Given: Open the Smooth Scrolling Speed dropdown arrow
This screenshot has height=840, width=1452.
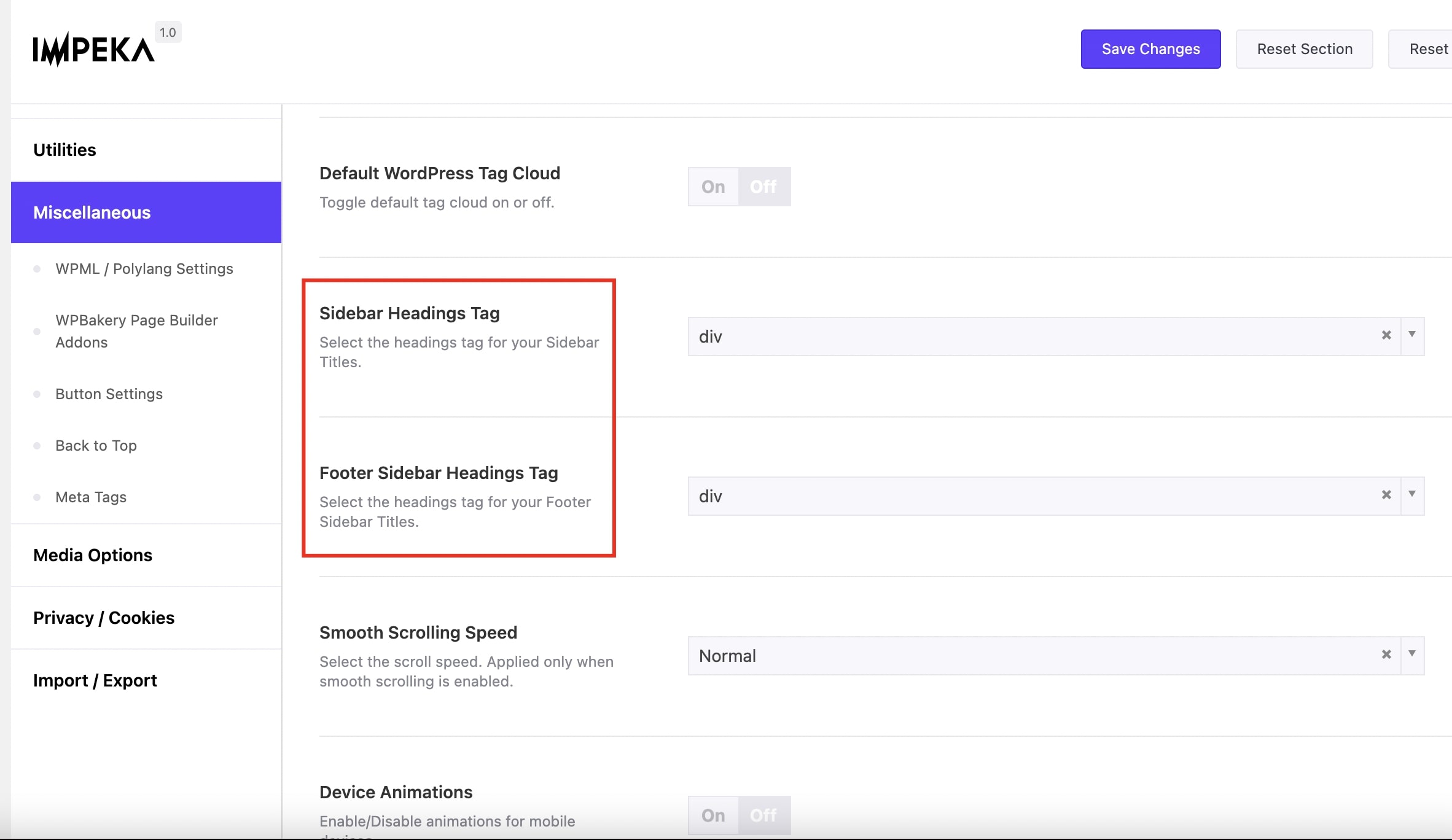Looking at the screenshot, I should point(1412,655).
